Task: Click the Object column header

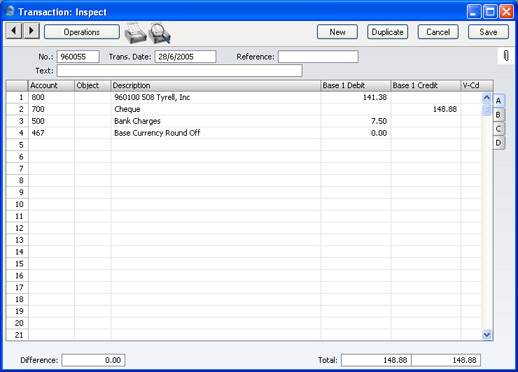Action: 92,86
